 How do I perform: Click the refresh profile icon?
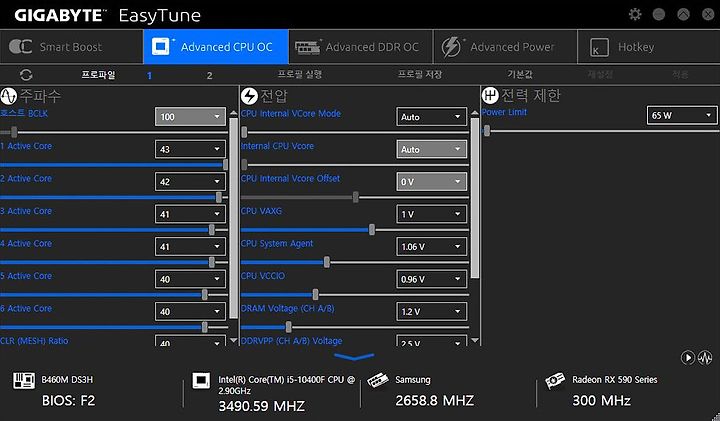(26, 75)
